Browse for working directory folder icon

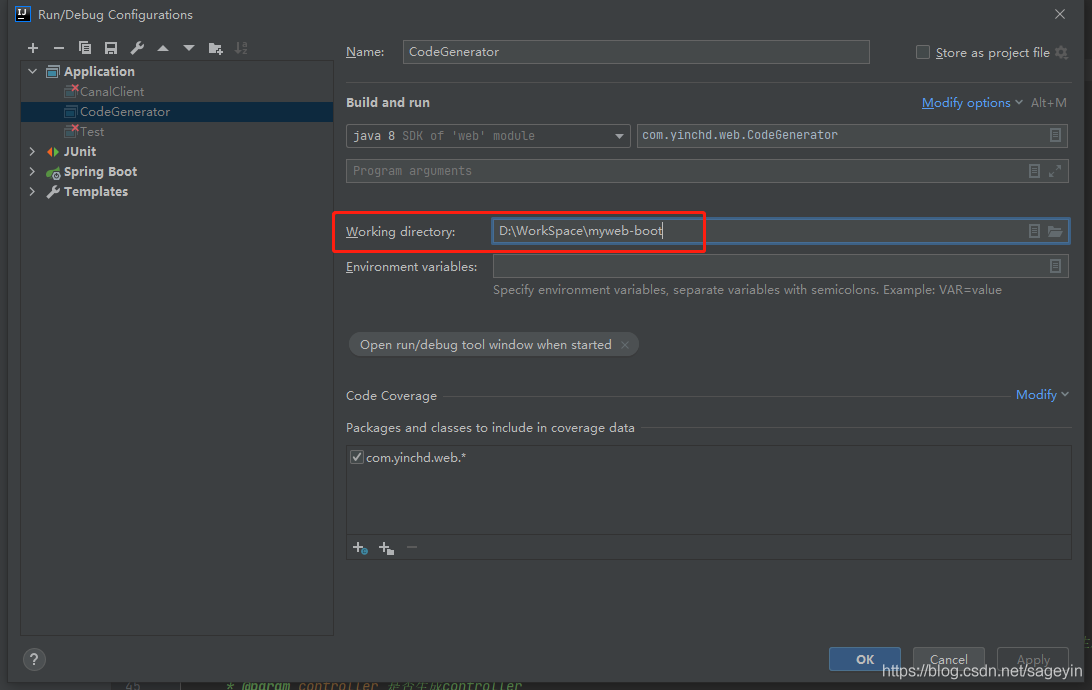1055,232
